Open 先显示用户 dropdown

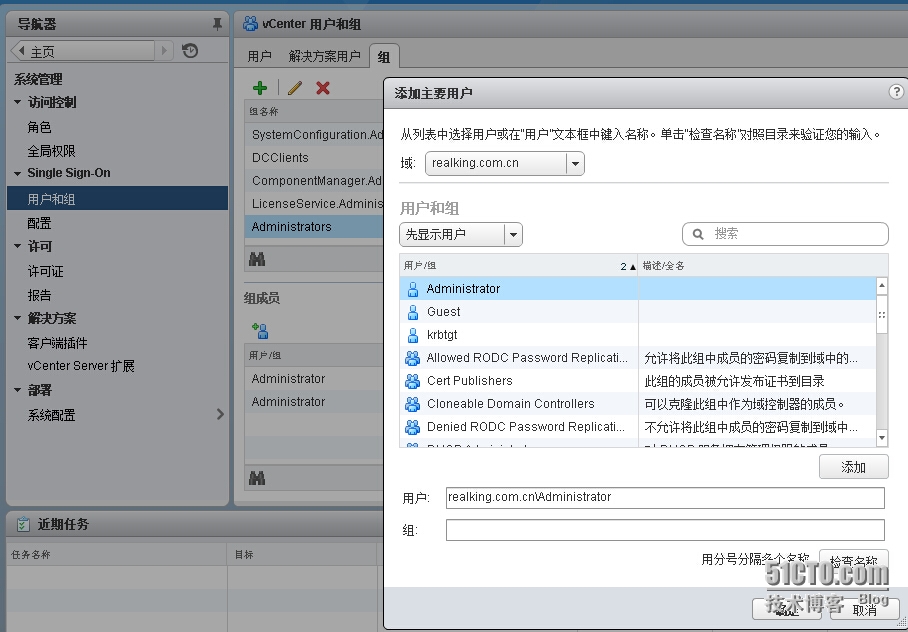click(x=512, y=235)
